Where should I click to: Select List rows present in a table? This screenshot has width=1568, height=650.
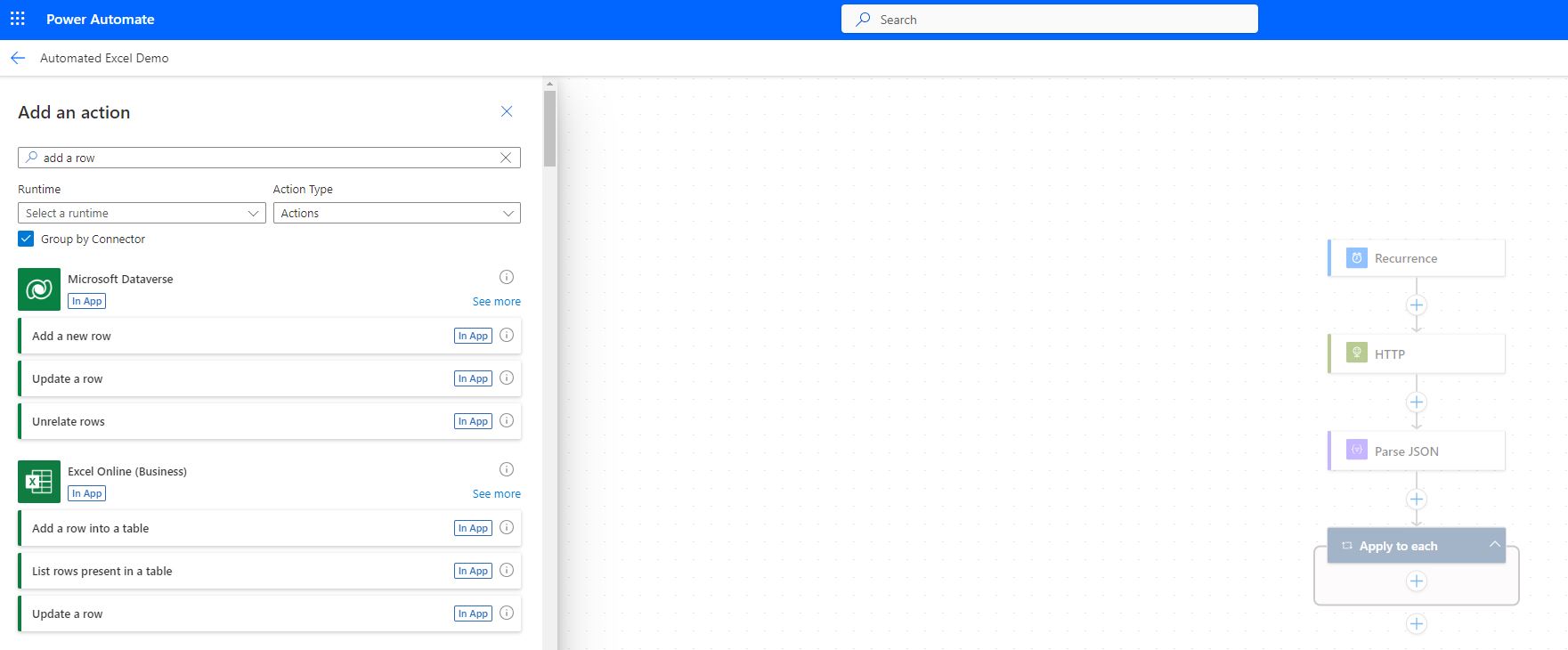(x=269, y=571)
